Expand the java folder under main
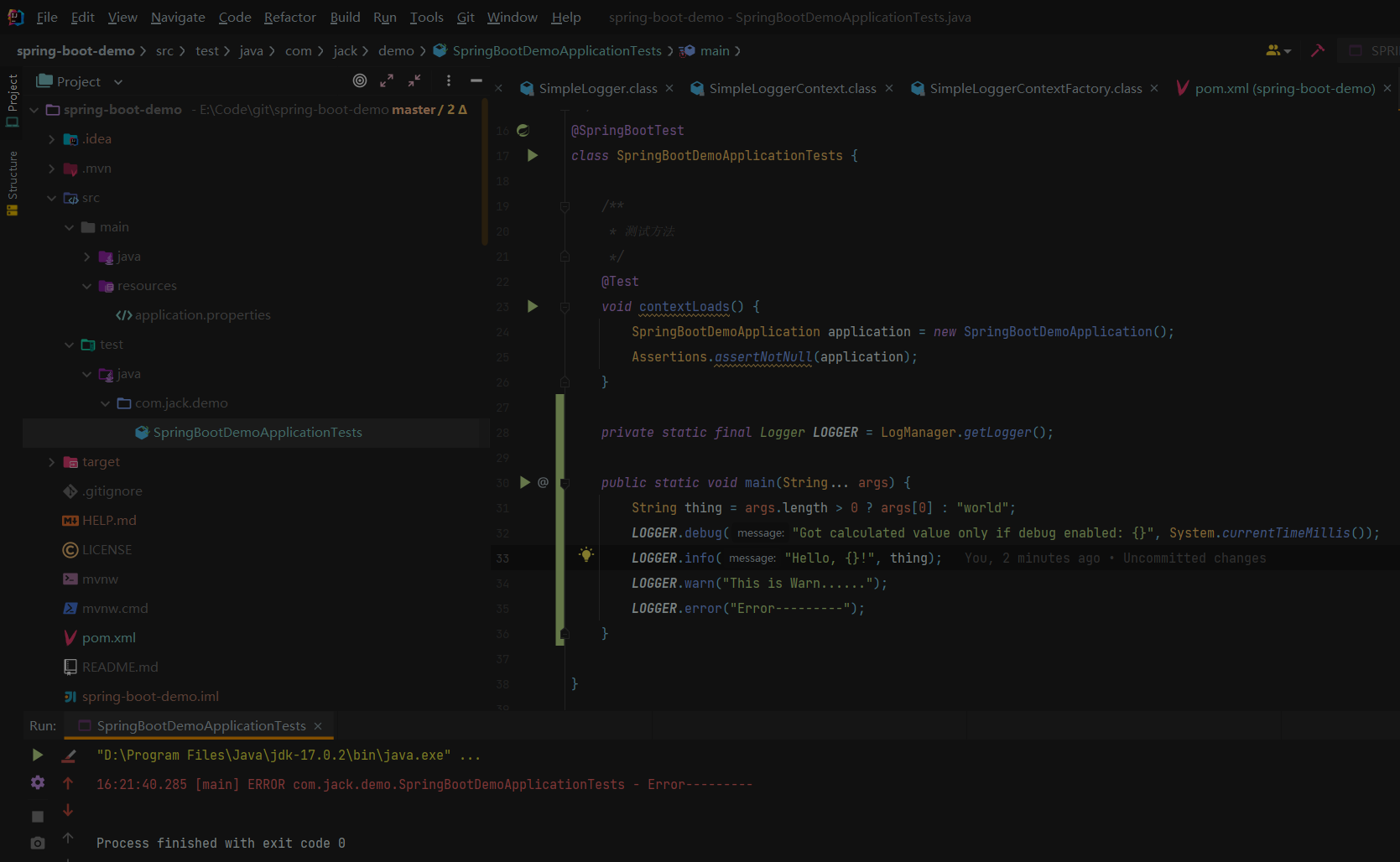Screen dimensions: 1400x862 click(x=87, y=257)
